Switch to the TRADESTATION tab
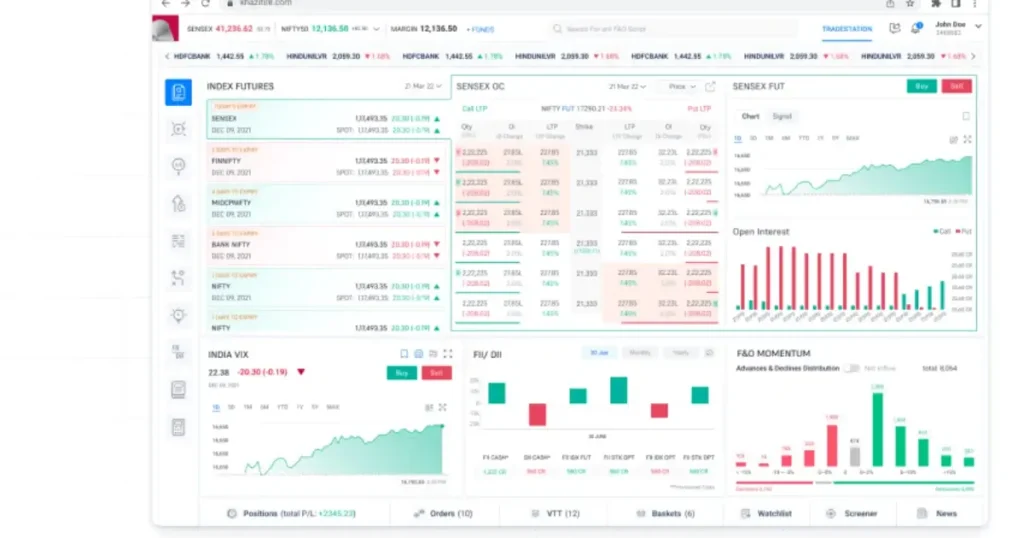The height and width of the screenshot is (538, 1024). 847,29
